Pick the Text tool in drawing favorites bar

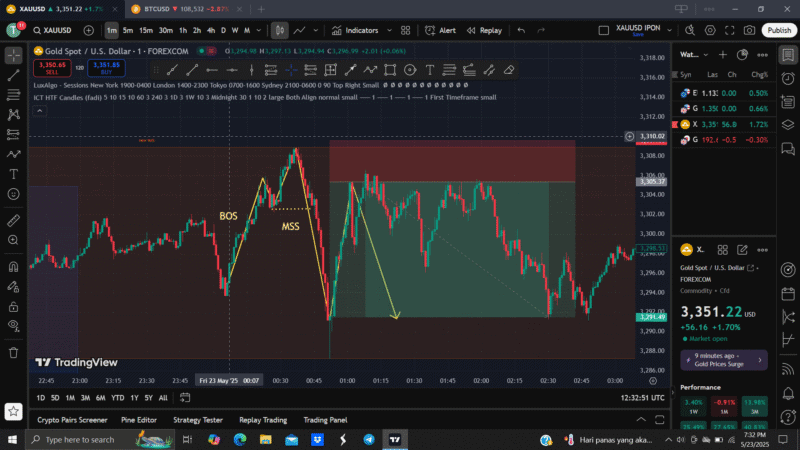point(429,70)
